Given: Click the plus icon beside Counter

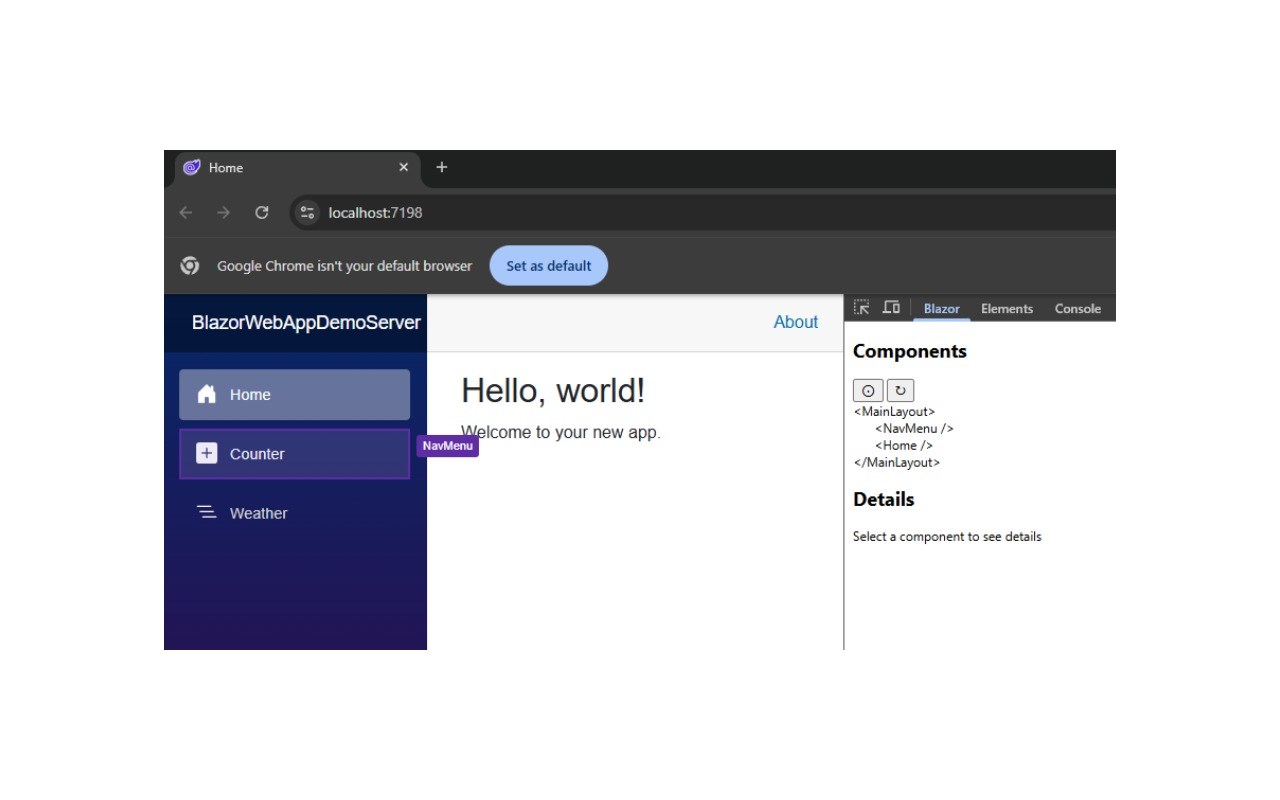Looking at the screenshot, I should click(207, 453).
